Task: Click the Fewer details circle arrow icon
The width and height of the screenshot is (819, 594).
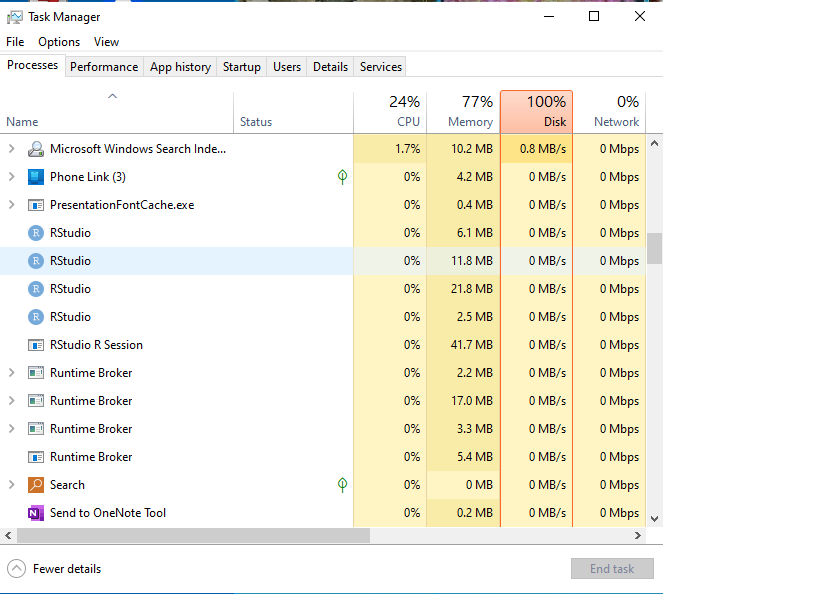Action: 16,569
